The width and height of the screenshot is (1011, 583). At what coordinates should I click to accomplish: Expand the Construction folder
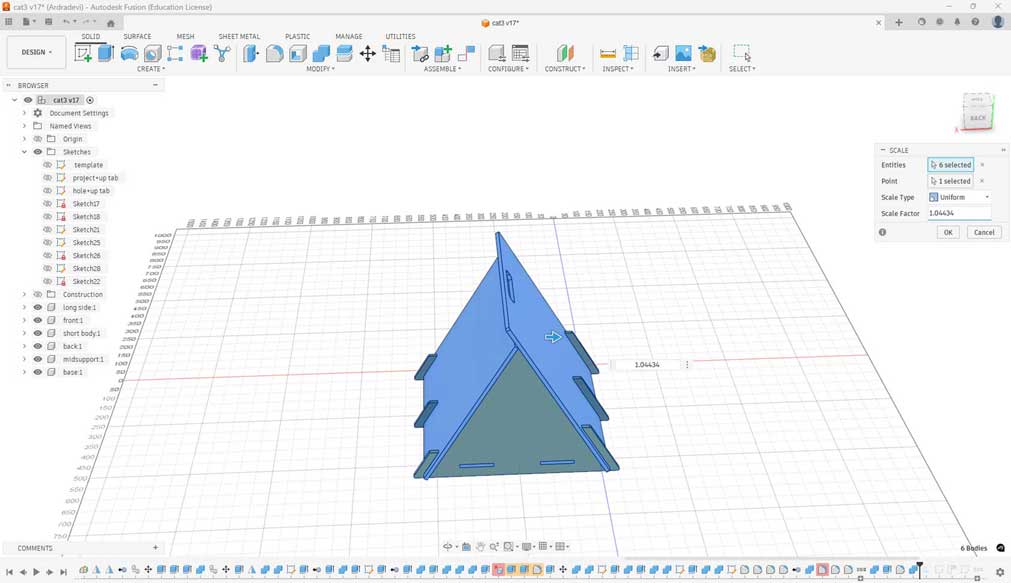tap(25, 294)
